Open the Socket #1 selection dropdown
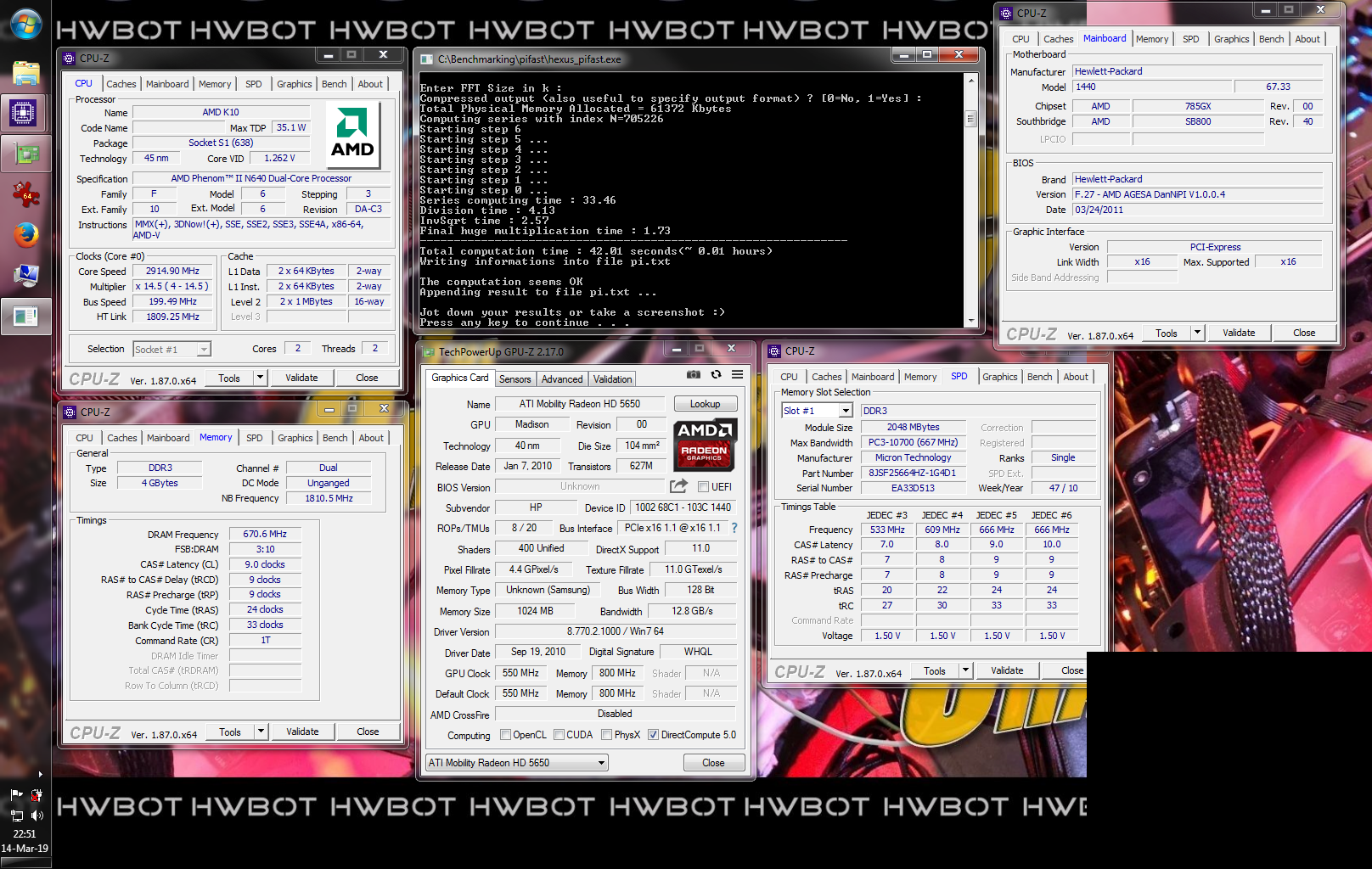The height and width of the screenshot is (869, 1372). 204,349
